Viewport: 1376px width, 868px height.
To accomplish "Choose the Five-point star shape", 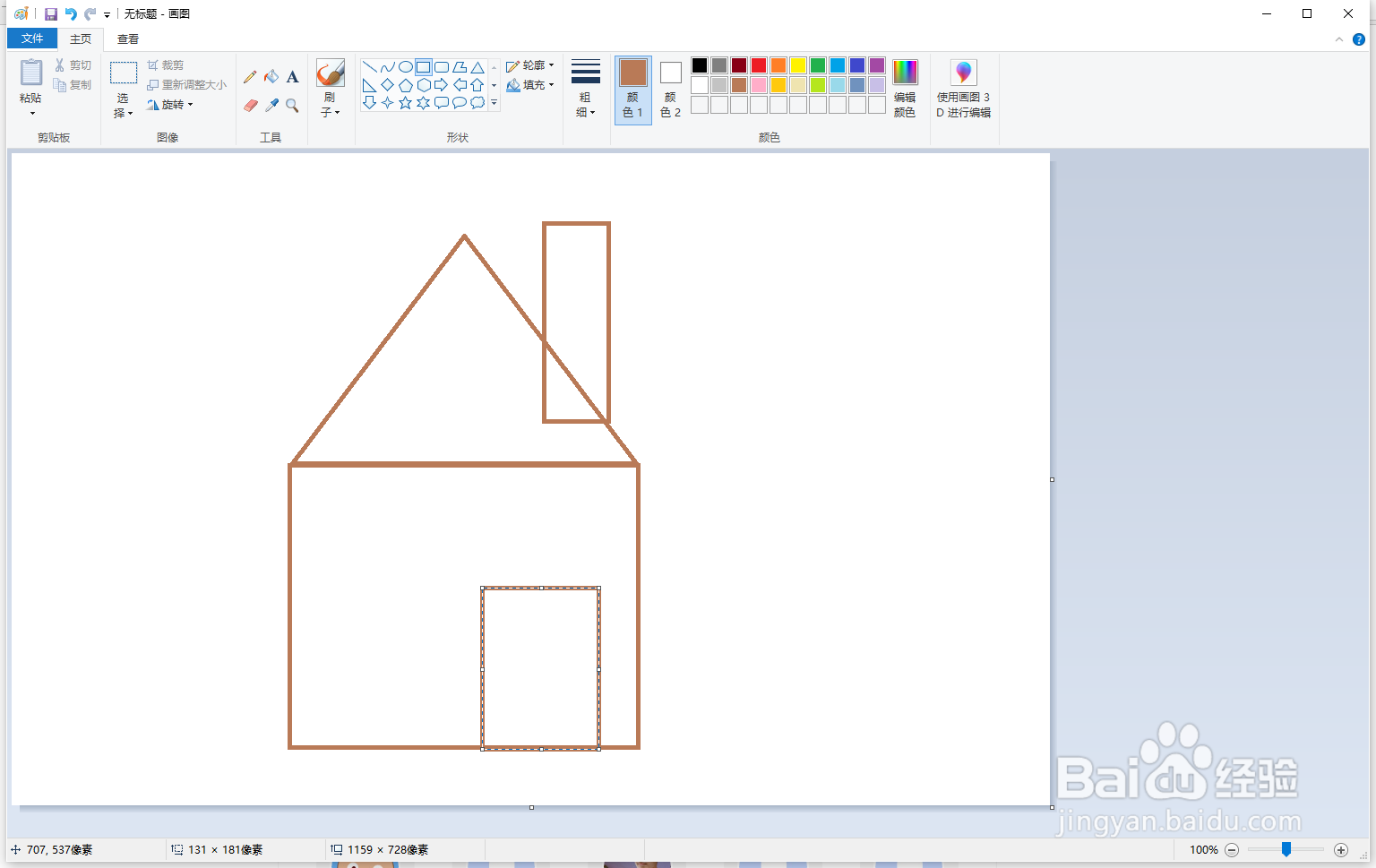I will click(405, 103).
